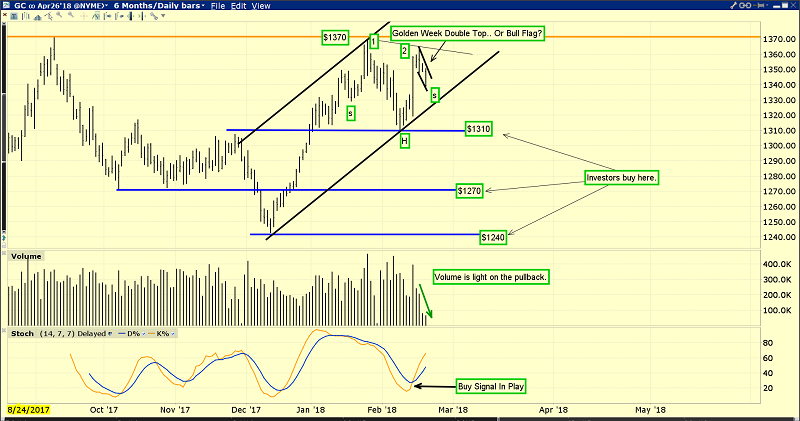
Task: Click the studies/indicator toolbar icon
Action: (x=37, y=17)
